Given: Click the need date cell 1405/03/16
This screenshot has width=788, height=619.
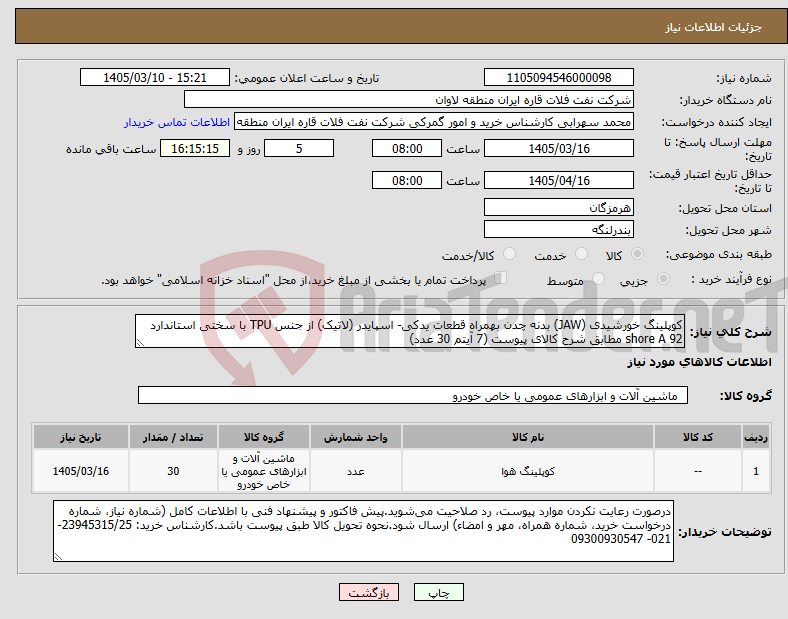Looking at the screenshot, I should click(x=81, y=471).
